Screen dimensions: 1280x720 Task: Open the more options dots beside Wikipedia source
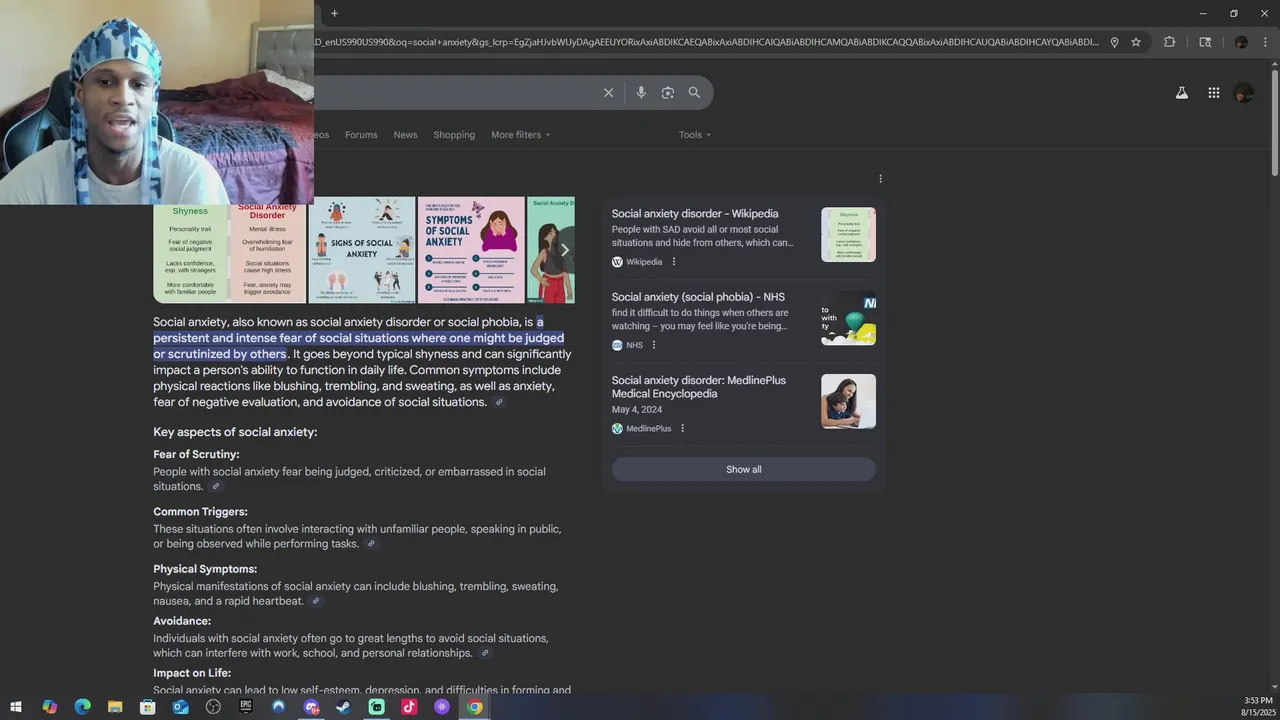(673, 262)
